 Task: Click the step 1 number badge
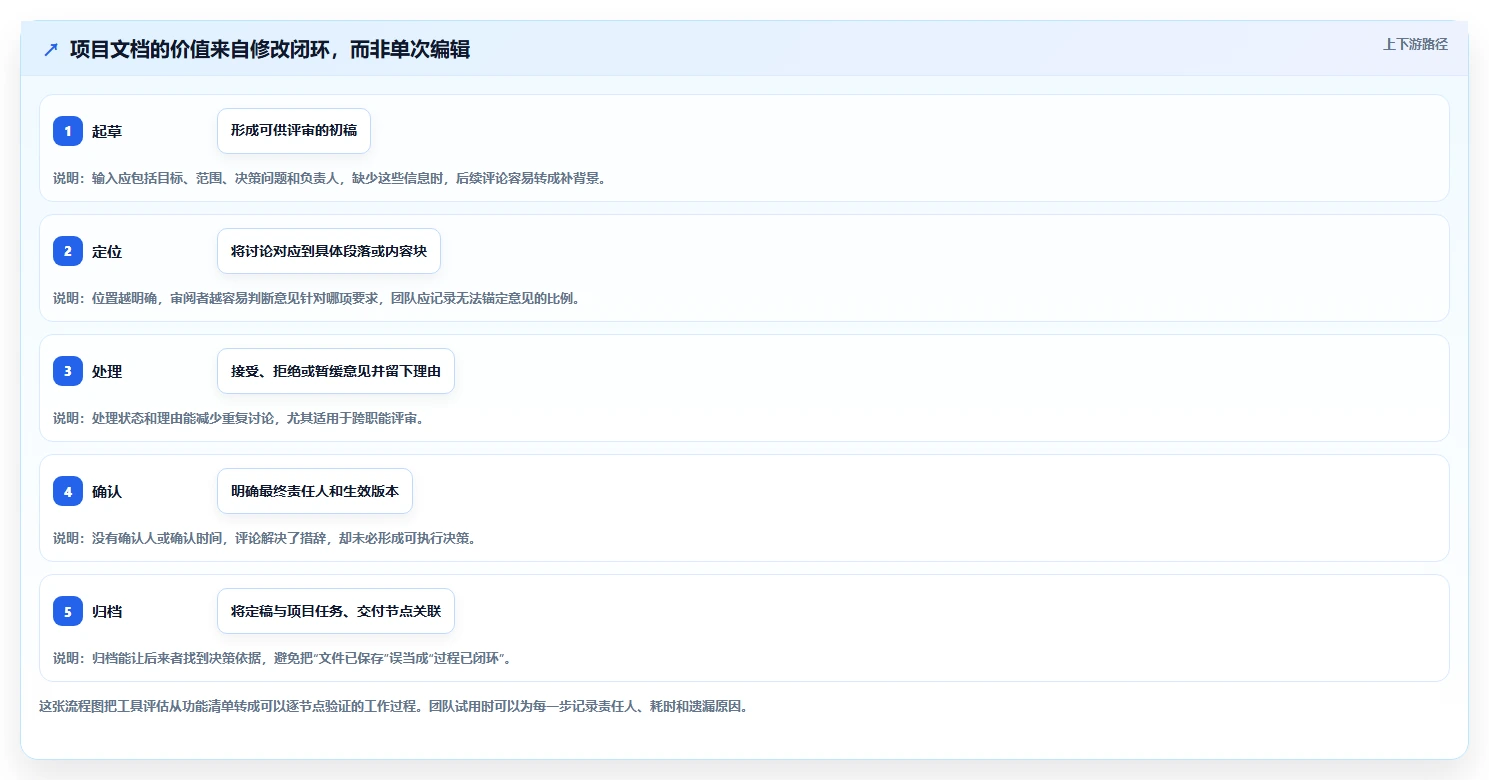click(68, 131)
